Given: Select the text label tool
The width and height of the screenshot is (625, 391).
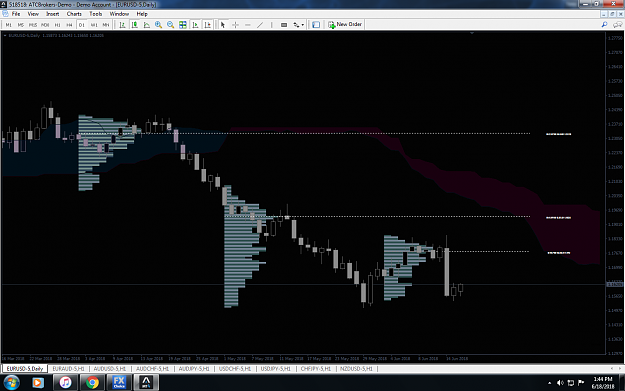Looking at the screenshot, I should (284, 25).
